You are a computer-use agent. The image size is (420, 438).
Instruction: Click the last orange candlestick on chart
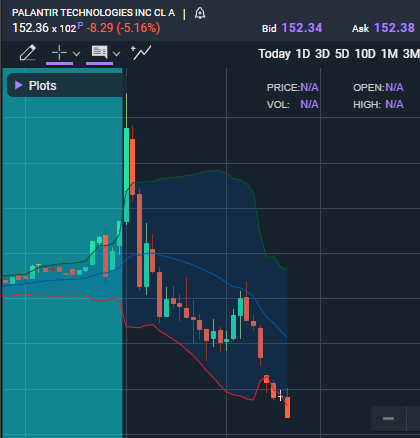(287, 407)
